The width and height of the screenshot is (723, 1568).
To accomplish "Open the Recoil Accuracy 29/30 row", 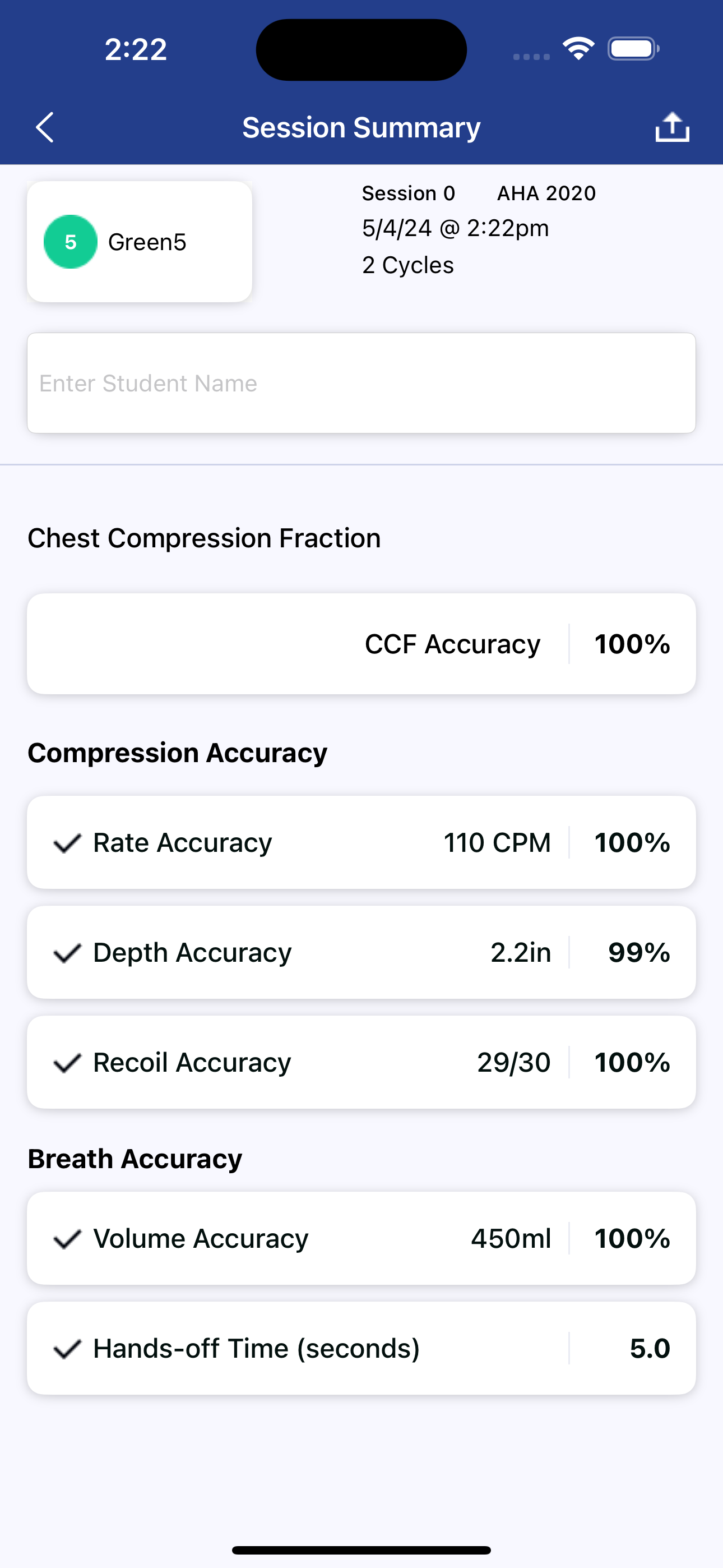I will tap(361, 1063).
